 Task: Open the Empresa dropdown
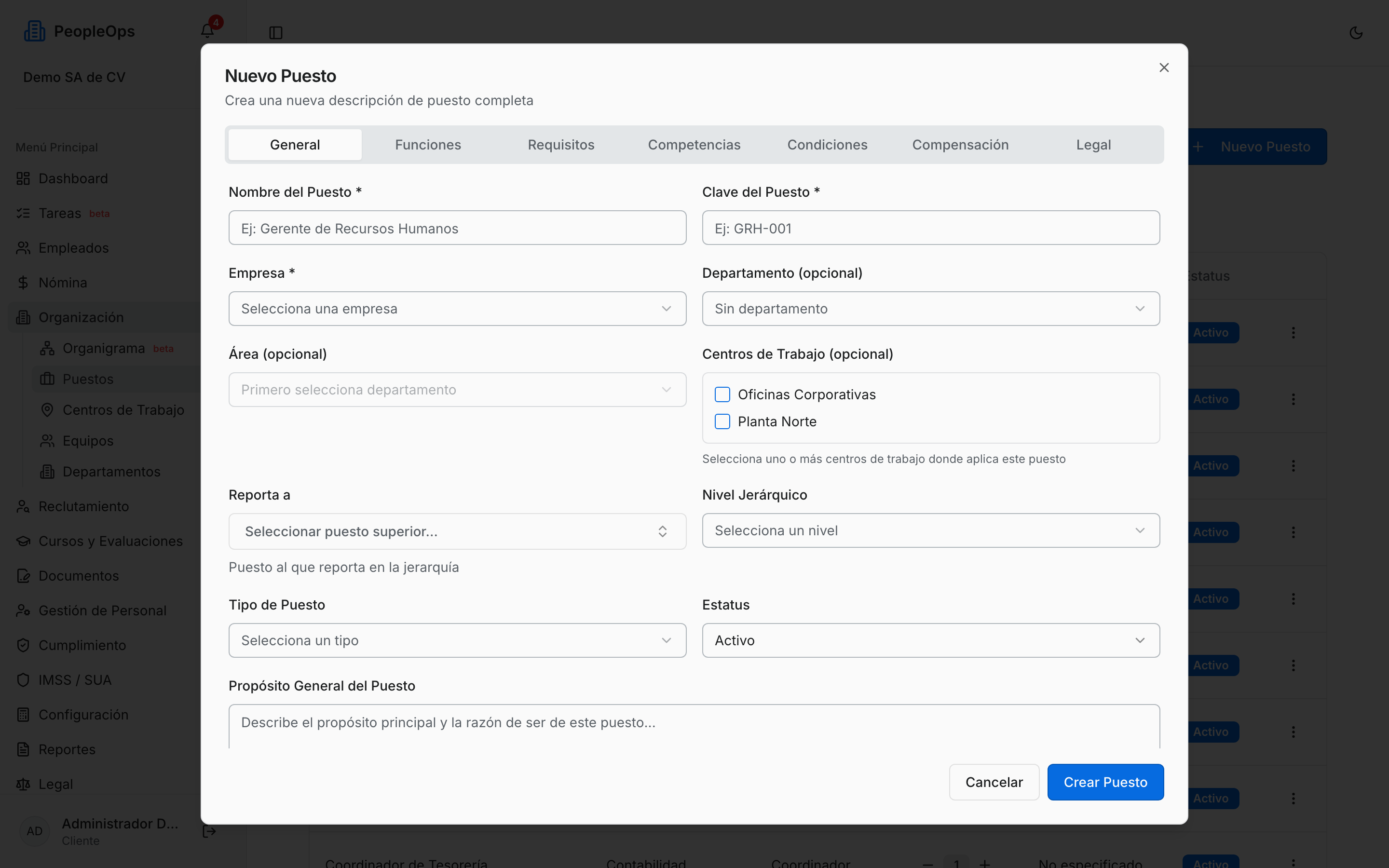457,309
